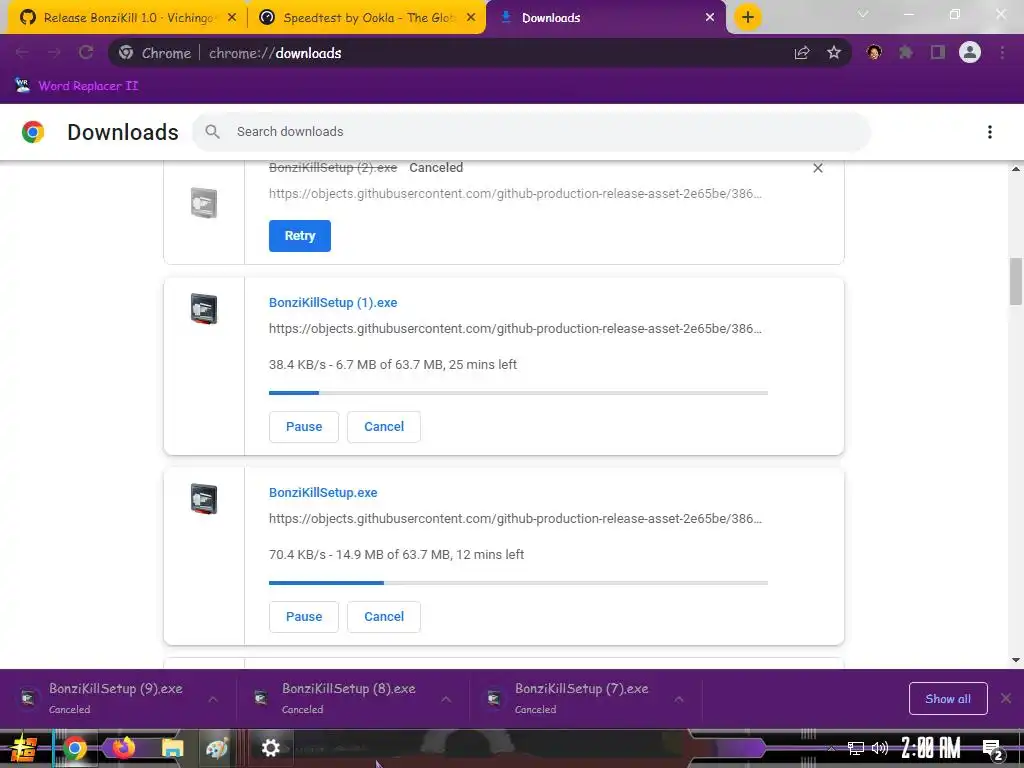Remove canceled BonziKillSetup (2).exe from list
The image size is (1024, 768).
pos(818,168)
